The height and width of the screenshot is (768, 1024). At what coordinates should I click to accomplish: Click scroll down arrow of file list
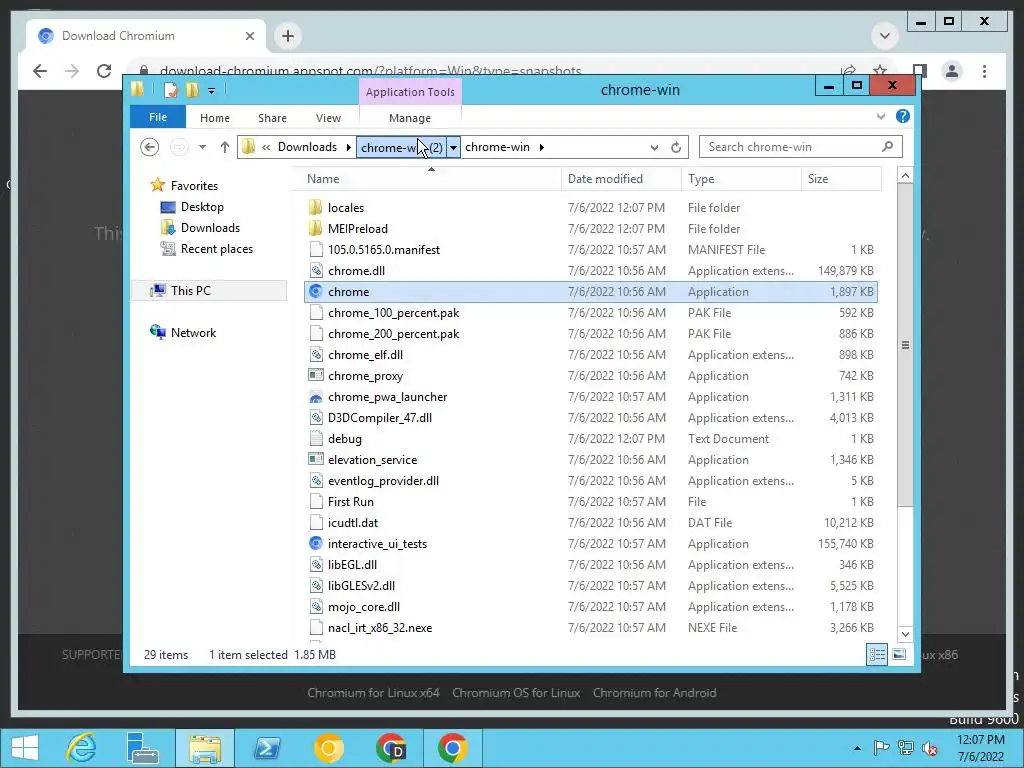904,633
